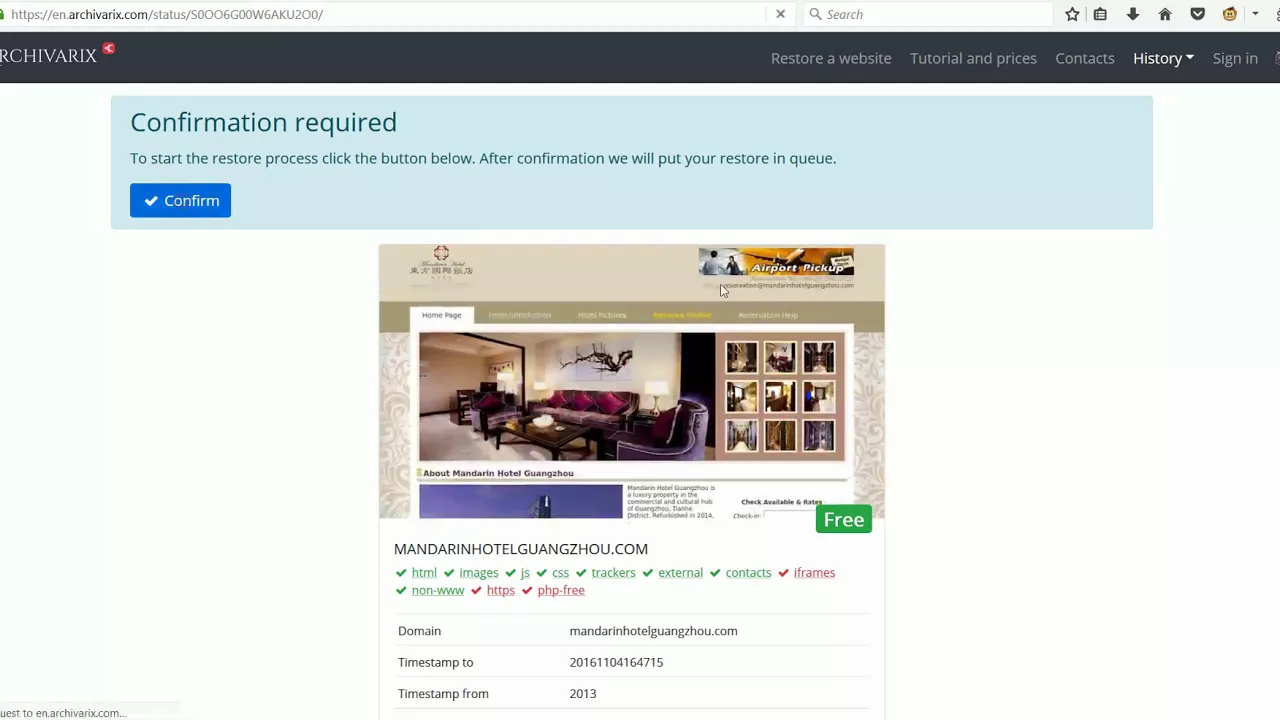Click the Pocket save icon
Screen dimensions: 1280x720
1197,14
